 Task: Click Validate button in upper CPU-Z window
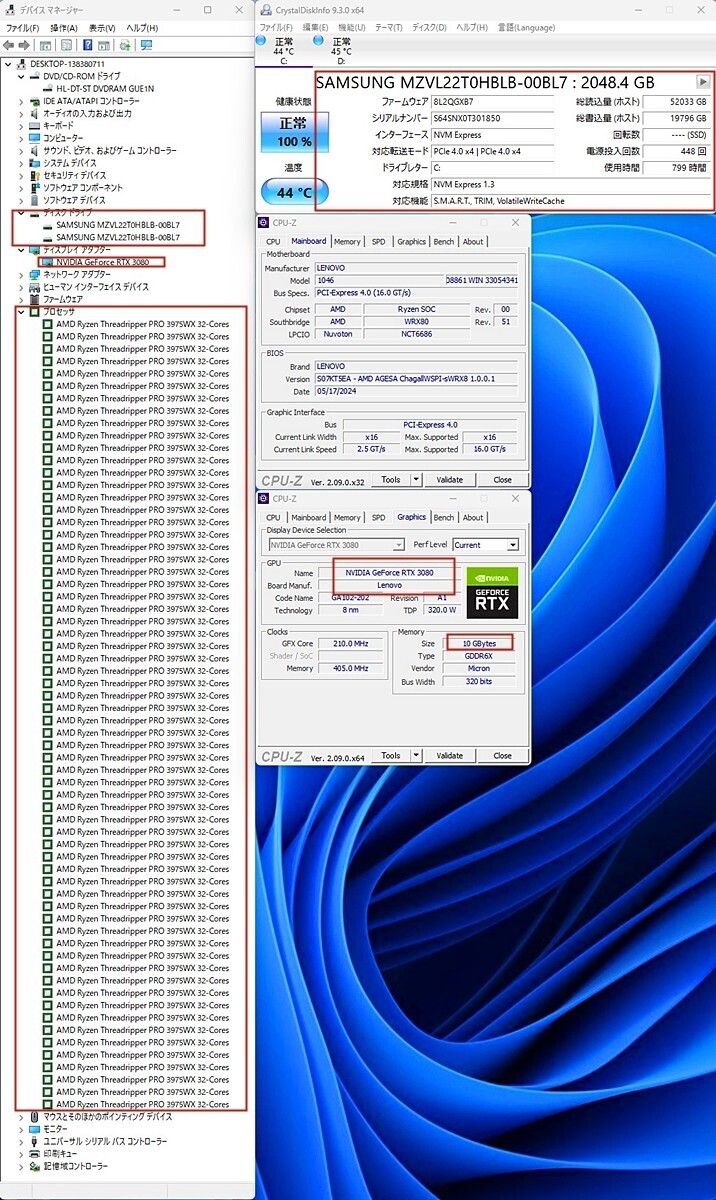pos(450,480)
